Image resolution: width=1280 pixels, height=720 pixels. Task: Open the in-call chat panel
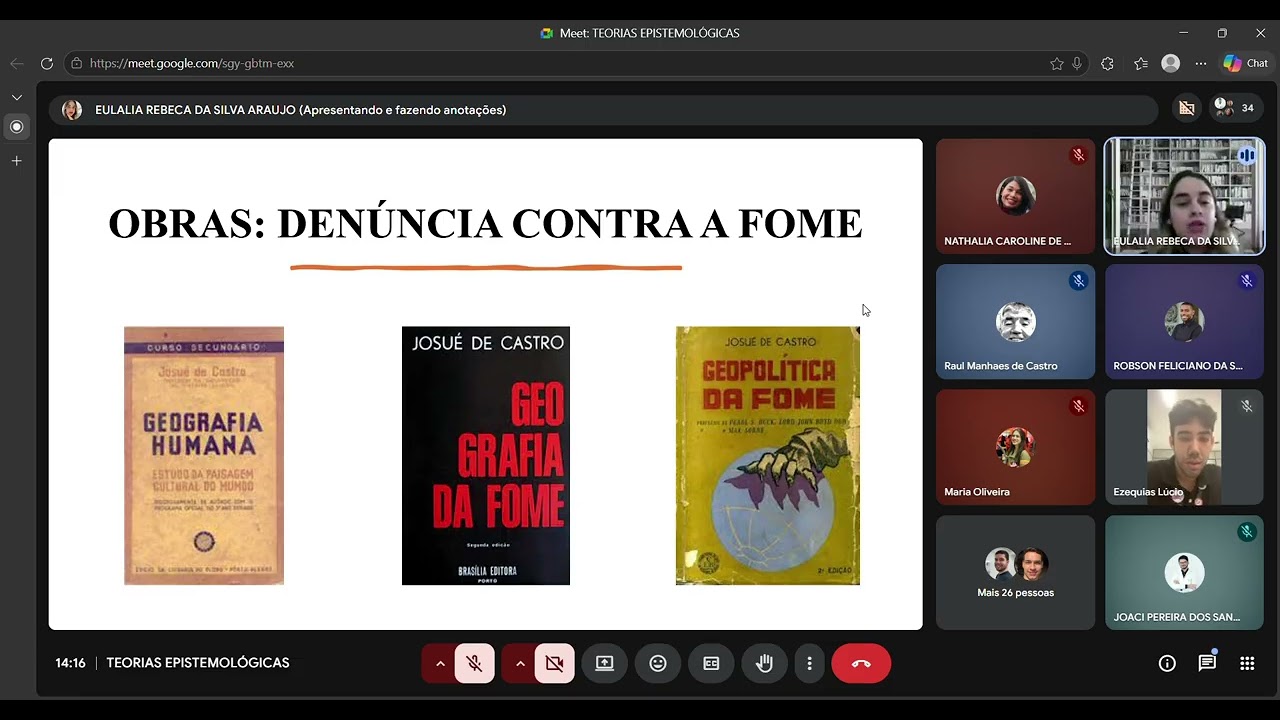[1207, 663]
